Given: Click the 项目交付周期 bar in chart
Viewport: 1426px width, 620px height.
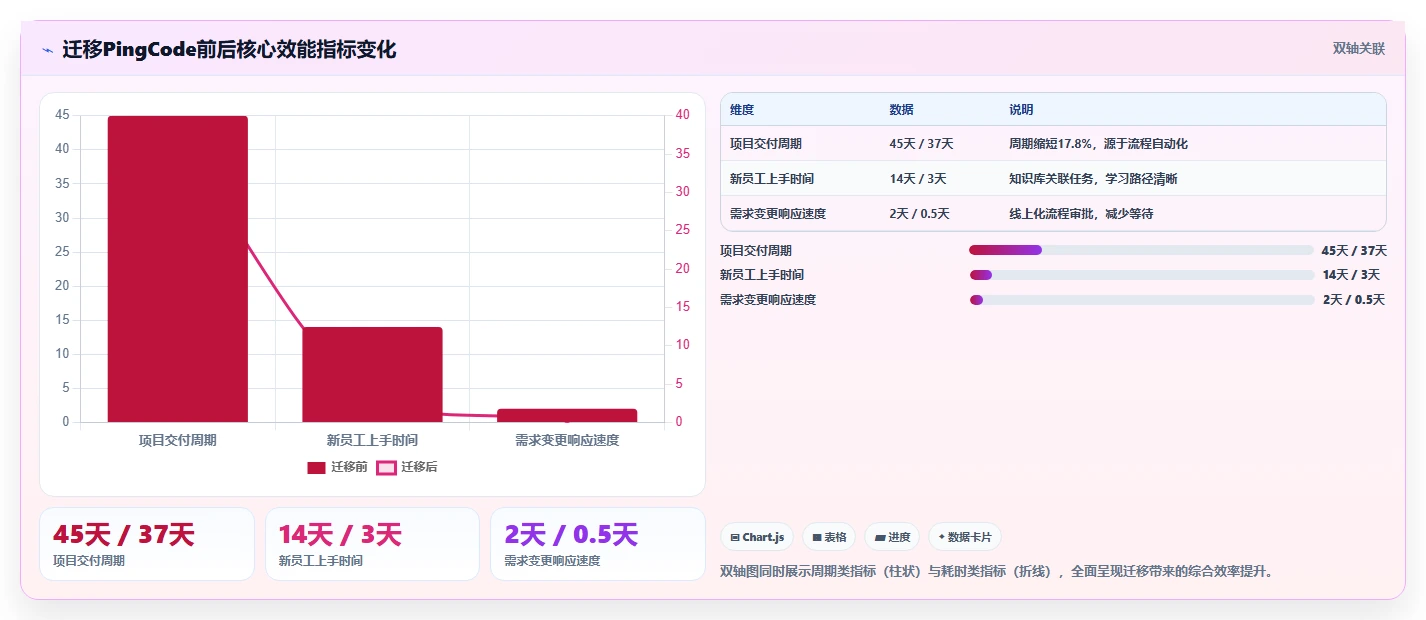Looking at the screenshot, I should tap(178, 269).
